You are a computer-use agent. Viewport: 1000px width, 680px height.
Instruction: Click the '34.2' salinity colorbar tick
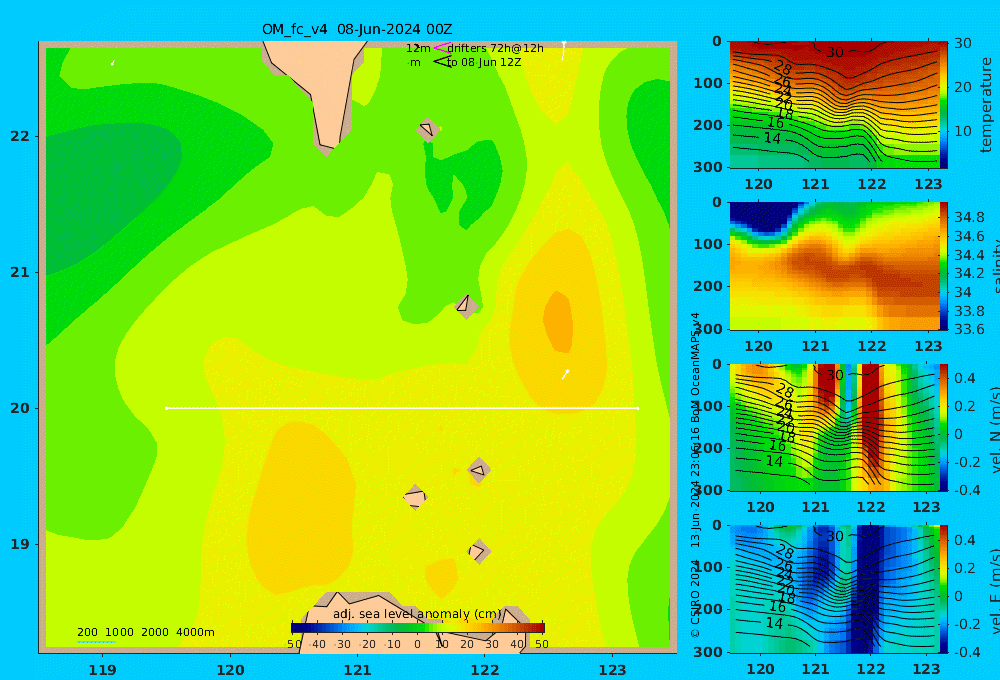tap(969, 274)
